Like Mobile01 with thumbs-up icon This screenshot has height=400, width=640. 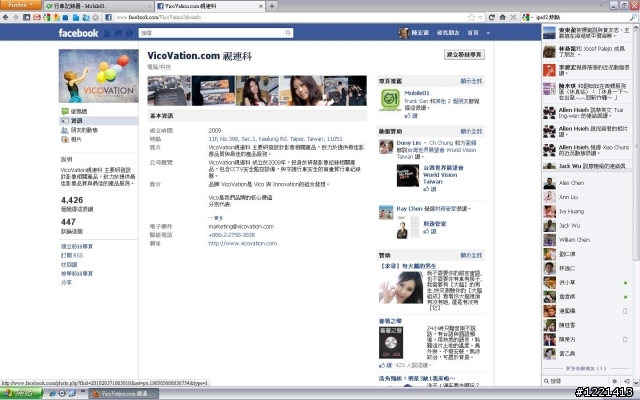[407, 116]
